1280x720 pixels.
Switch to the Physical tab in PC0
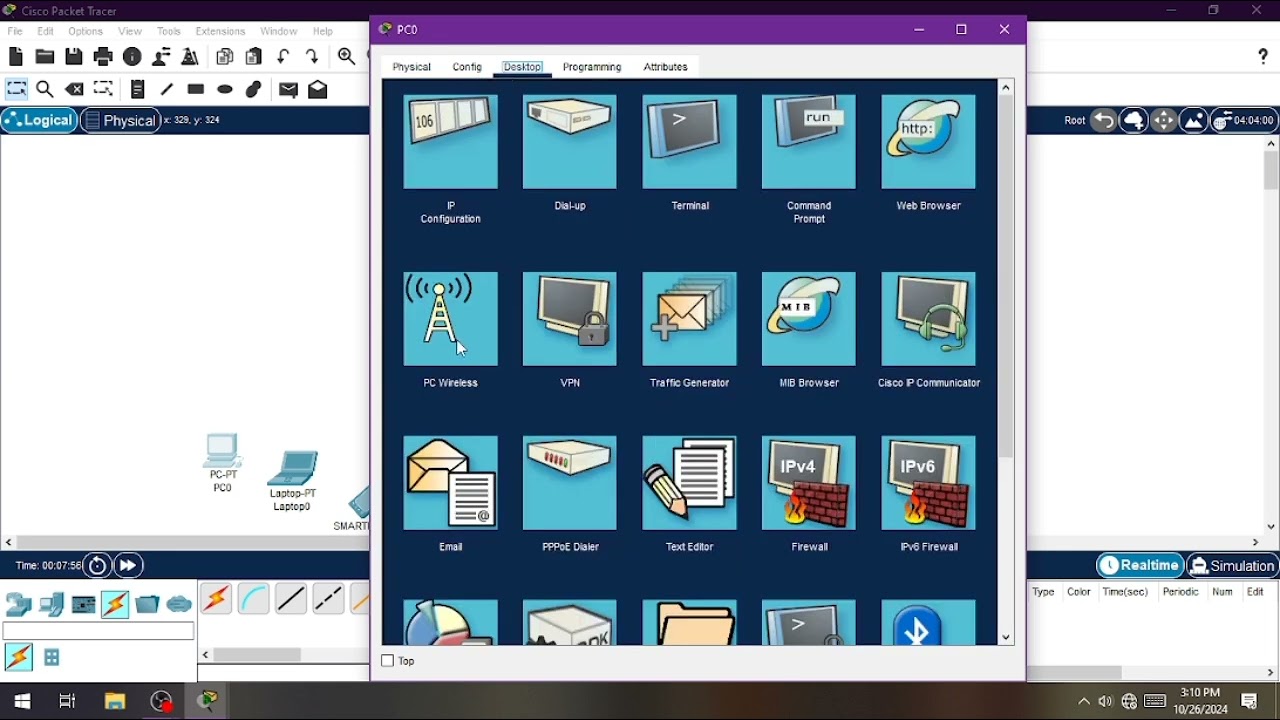coord(411,67)
